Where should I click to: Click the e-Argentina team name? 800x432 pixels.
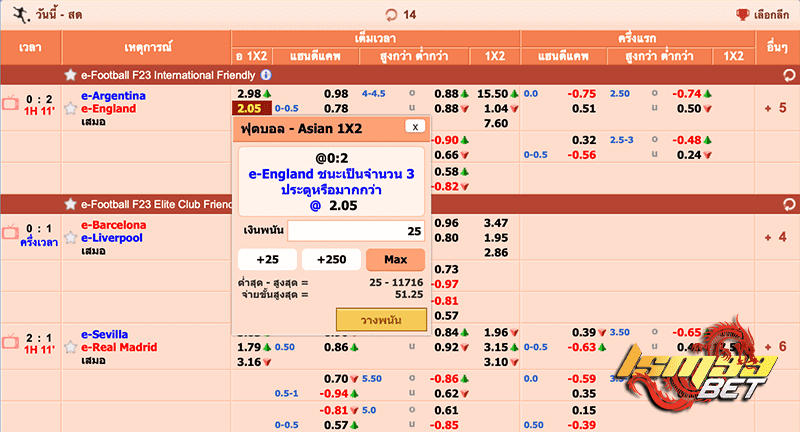(113, 96)
